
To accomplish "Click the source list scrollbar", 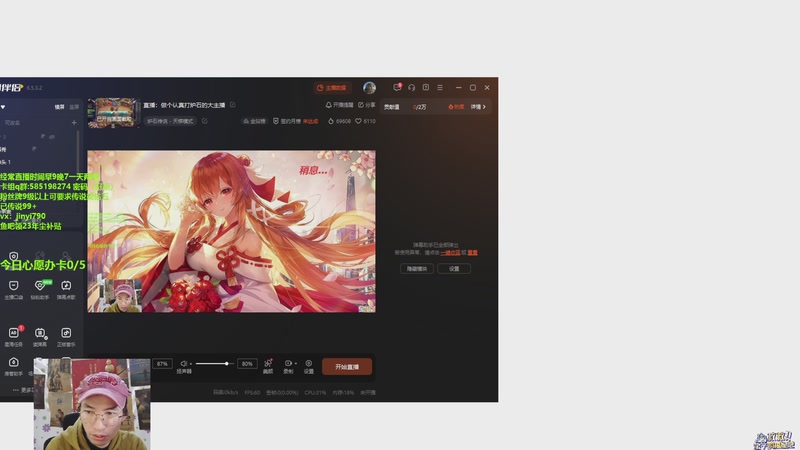I will coord(78,153).
